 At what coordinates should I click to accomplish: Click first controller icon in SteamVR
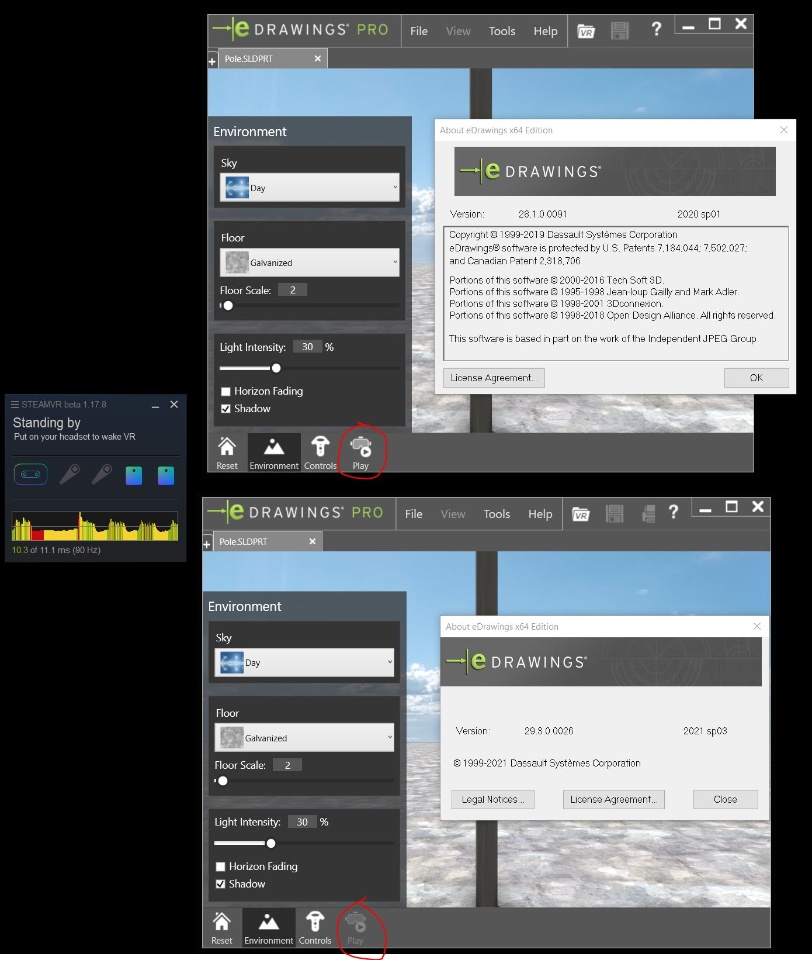click(x=70, y=474)
